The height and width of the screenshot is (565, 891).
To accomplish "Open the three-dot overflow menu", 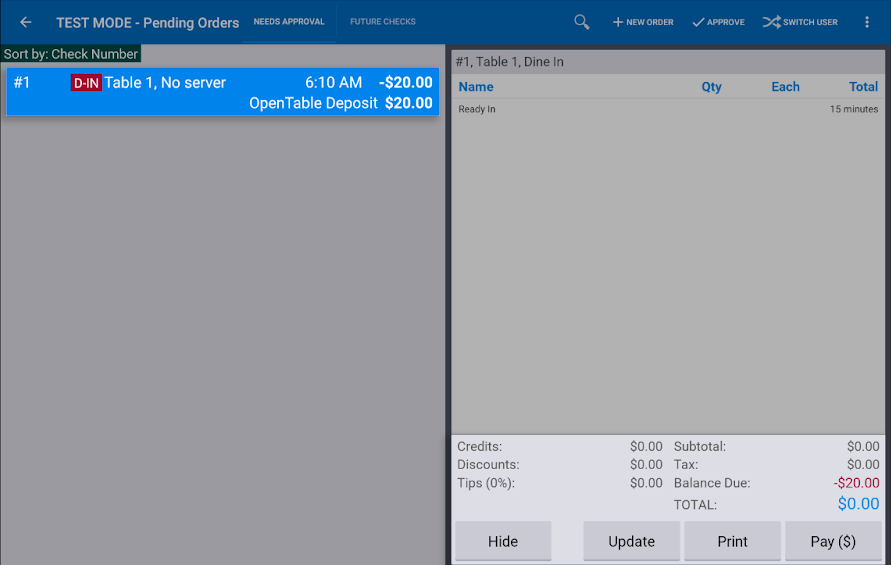I will click(x=867, y=22).
